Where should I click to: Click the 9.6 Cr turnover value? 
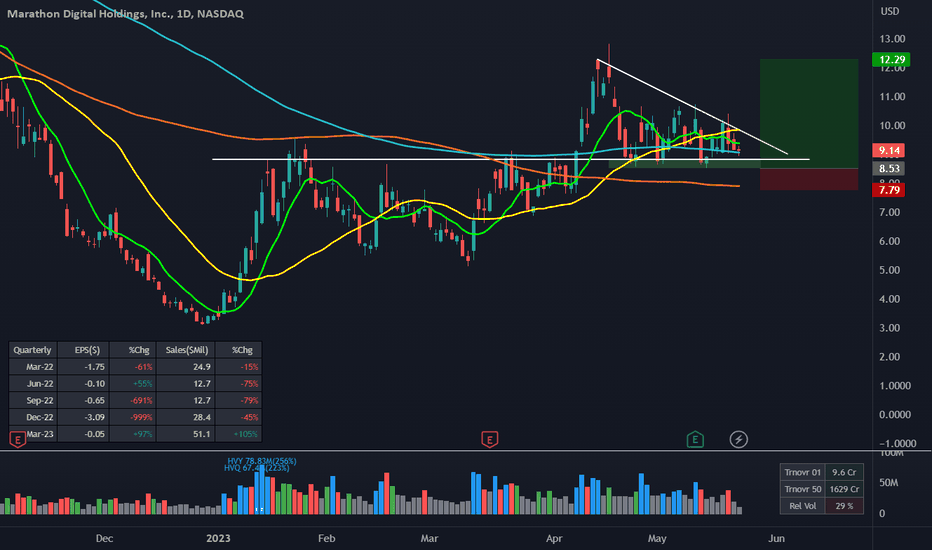coord(844,472)
